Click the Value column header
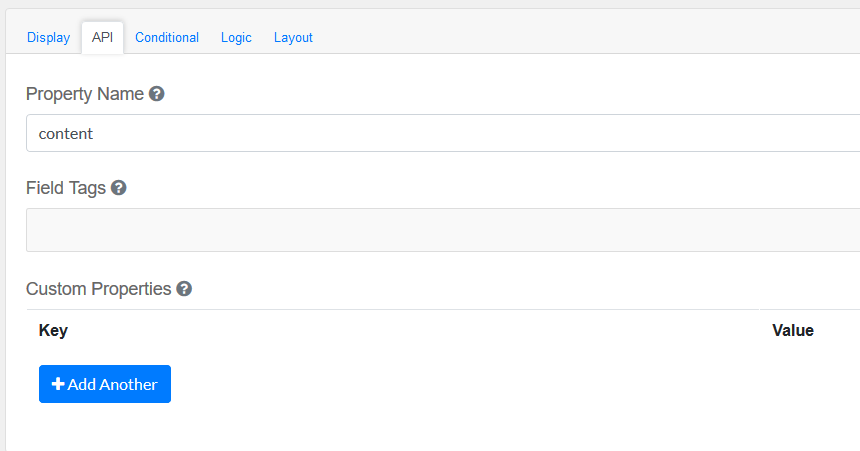860x451 pixels. click(x=793, y=330)
